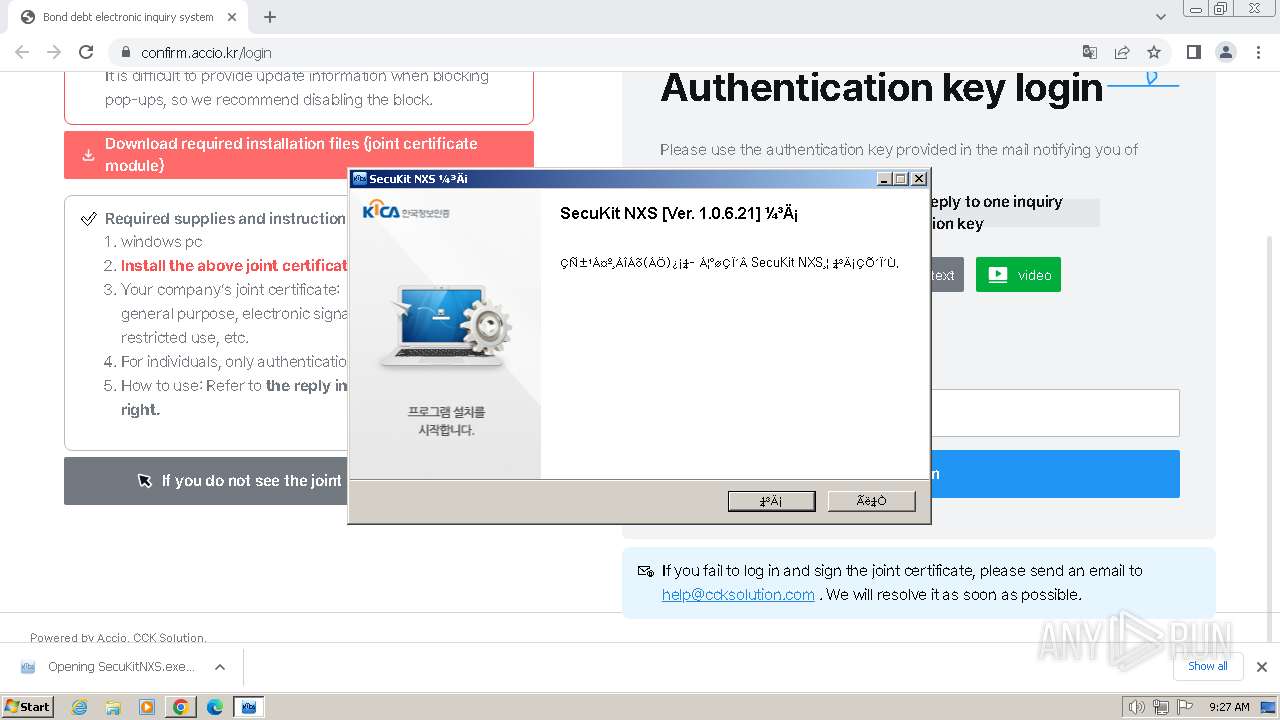Close the SecuKit NXS installer window
This screenshot has height=720, width=1280.
click(919, 179)
